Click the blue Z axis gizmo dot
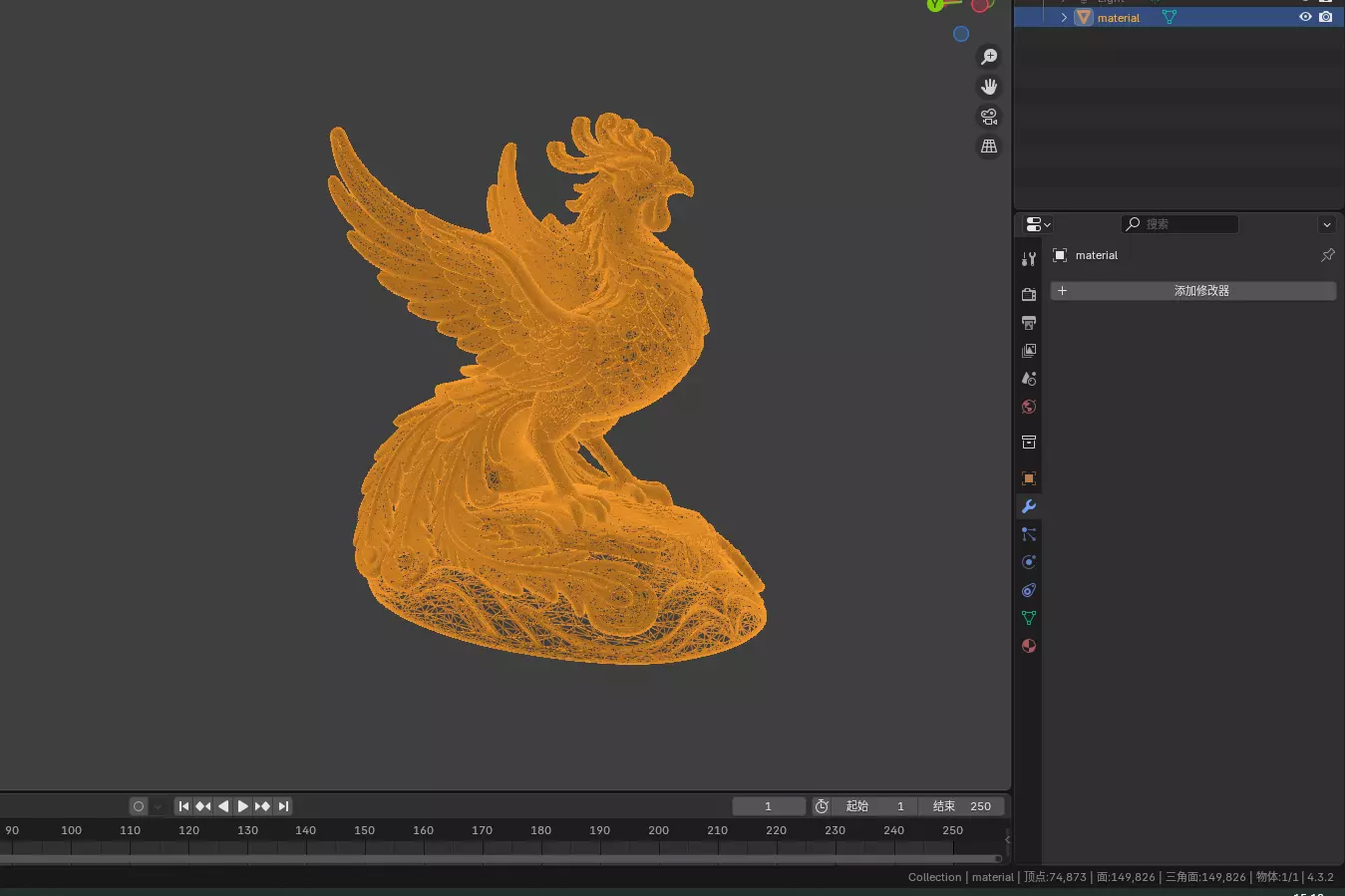The image size is (1345, 896). 961,34
